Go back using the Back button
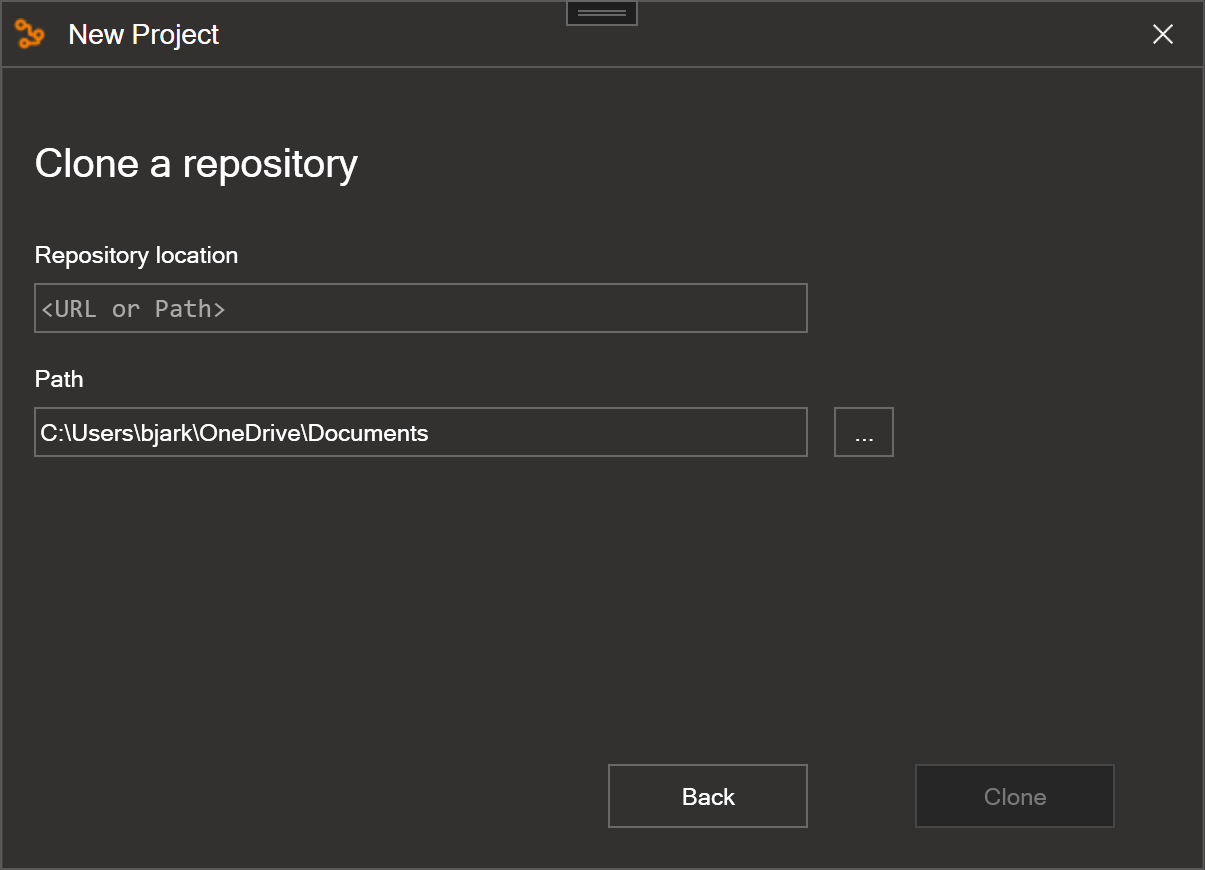 point(708,796)
